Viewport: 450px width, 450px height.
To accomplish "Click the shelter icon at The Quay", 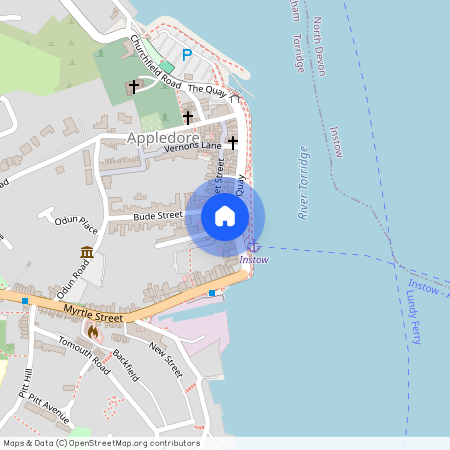I will pos(236,97).
